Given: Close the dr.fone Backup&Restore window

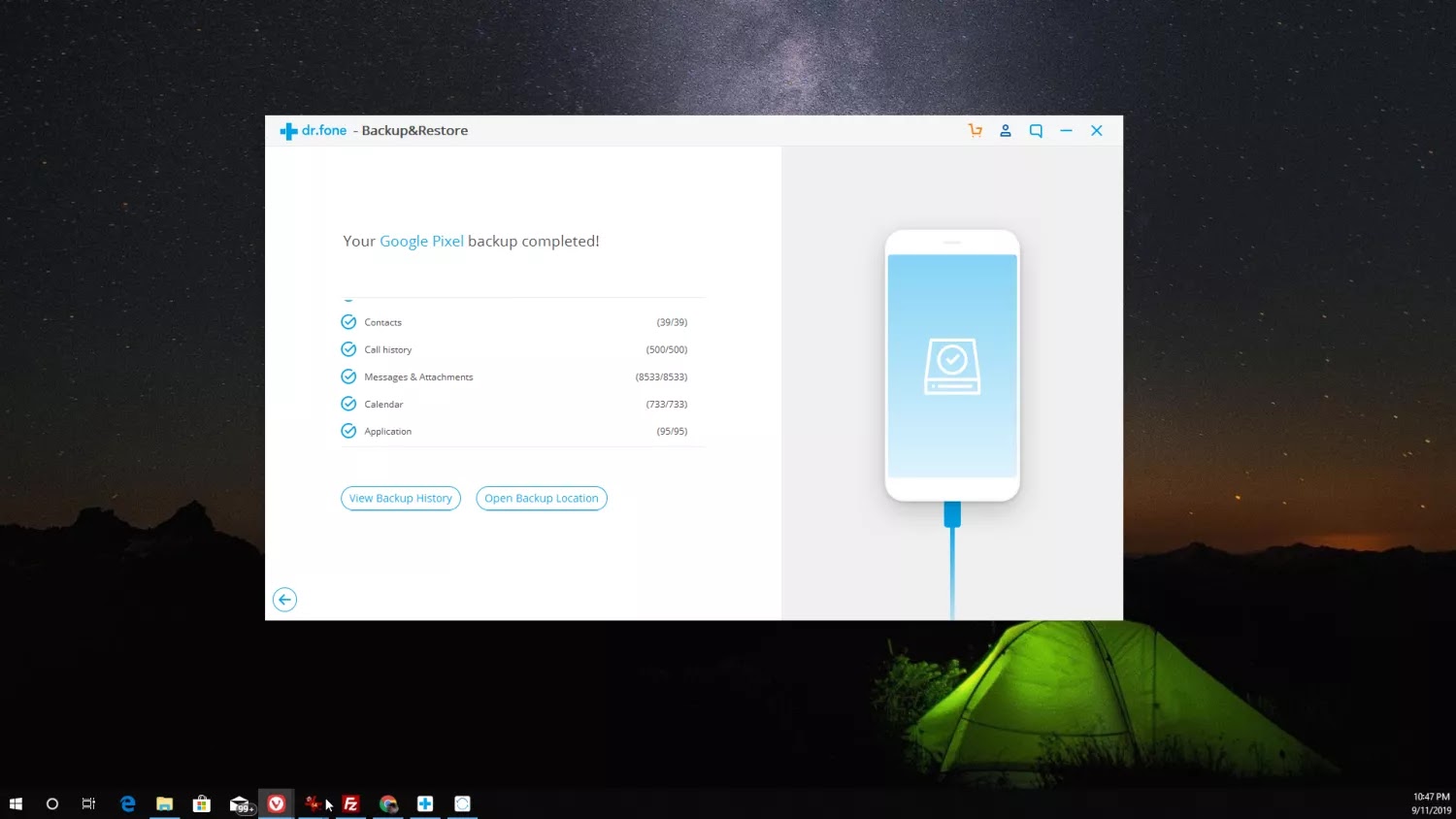Looking at the screenshot, I should (1097, 130).
